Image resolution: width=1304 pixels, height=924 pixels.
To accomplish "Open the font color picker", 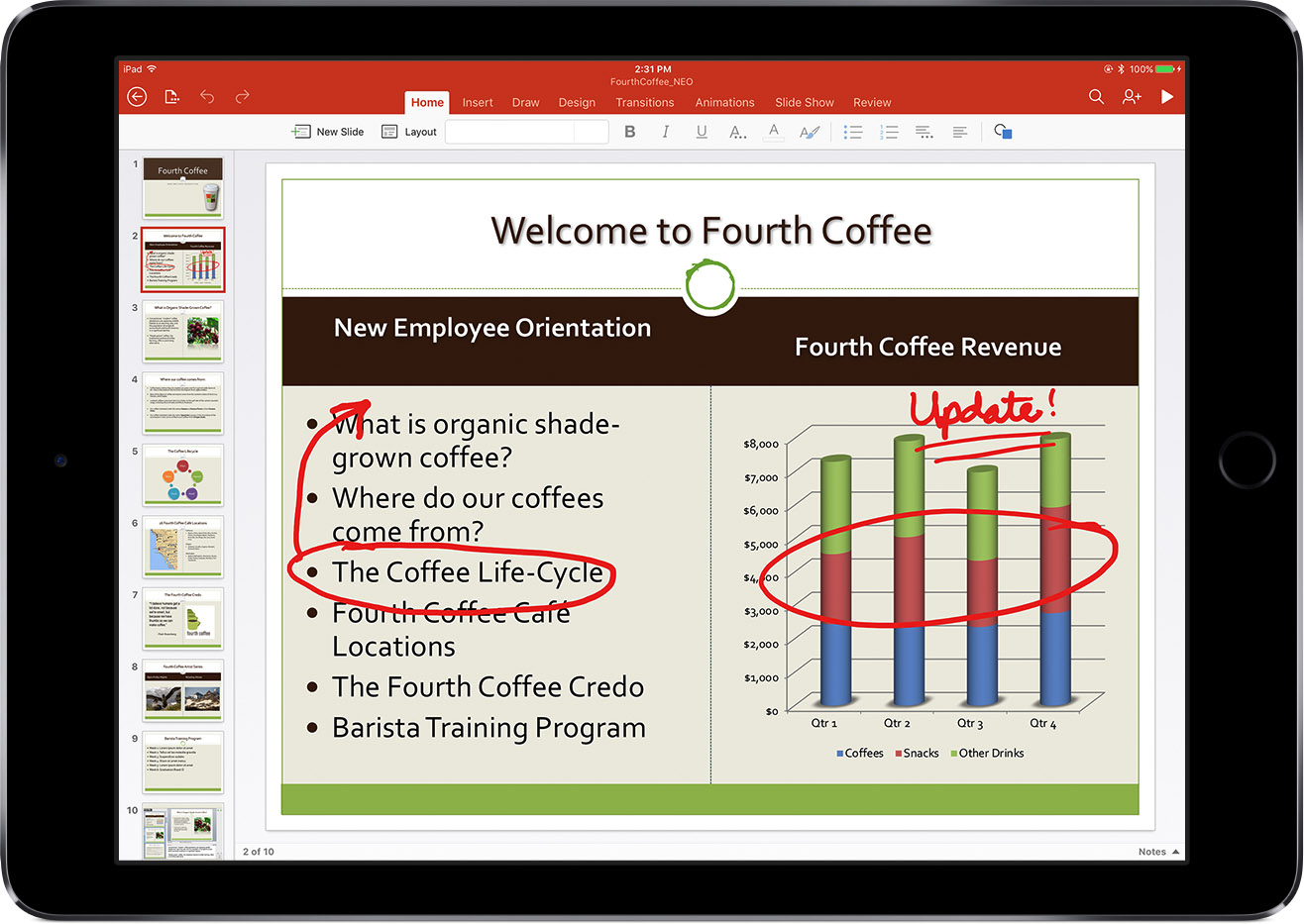I will [x=774, y=132].
